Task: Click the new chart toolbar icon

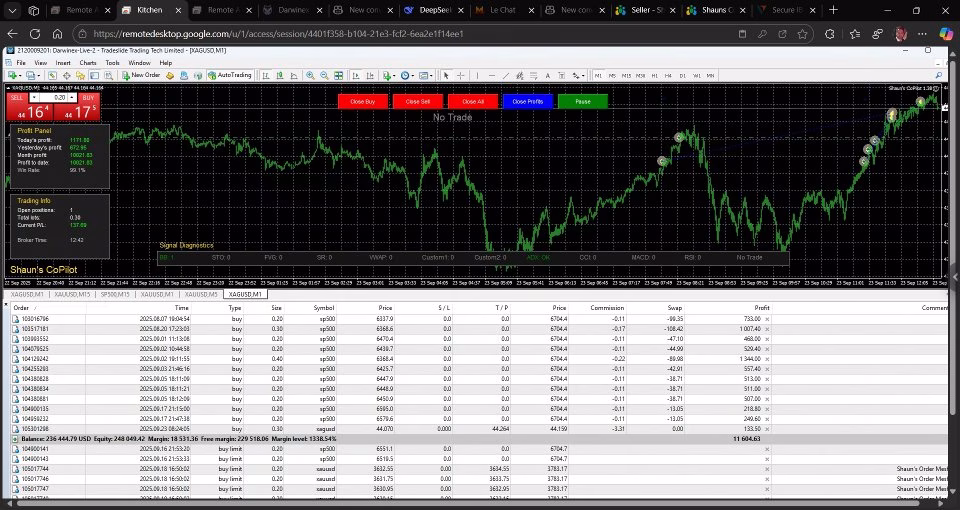Action: pyautogui.click(x=12, y=75)
